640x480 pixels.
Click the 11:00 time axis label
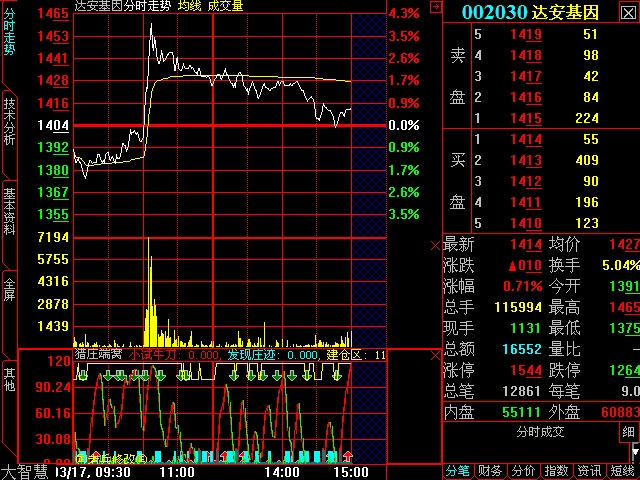click(x=177, y=473)
